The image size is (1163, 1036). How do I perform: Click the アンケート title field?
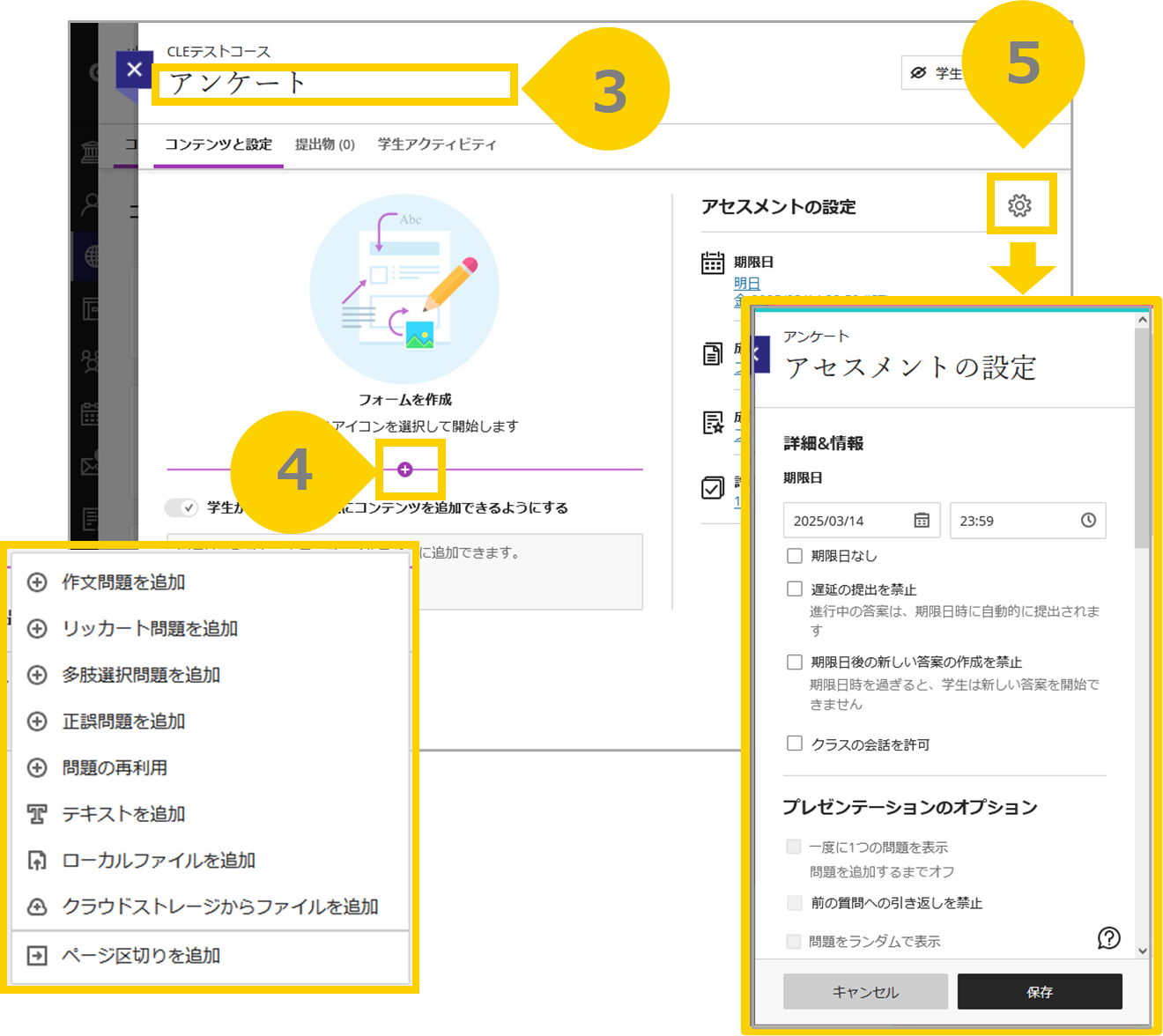[335, 84]
